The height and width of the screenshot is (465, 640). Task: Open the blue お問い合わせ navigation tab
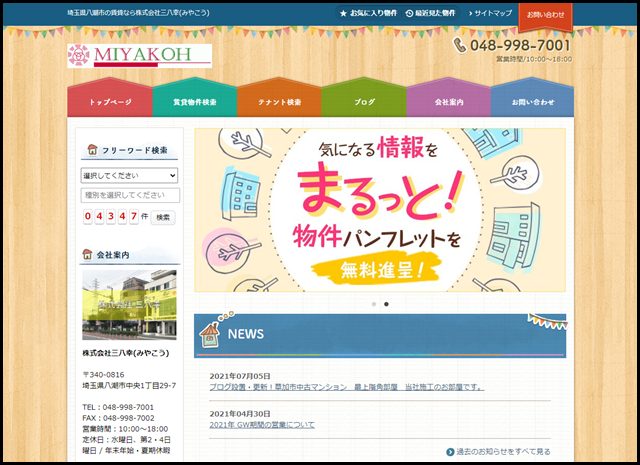tap(533, 98)
